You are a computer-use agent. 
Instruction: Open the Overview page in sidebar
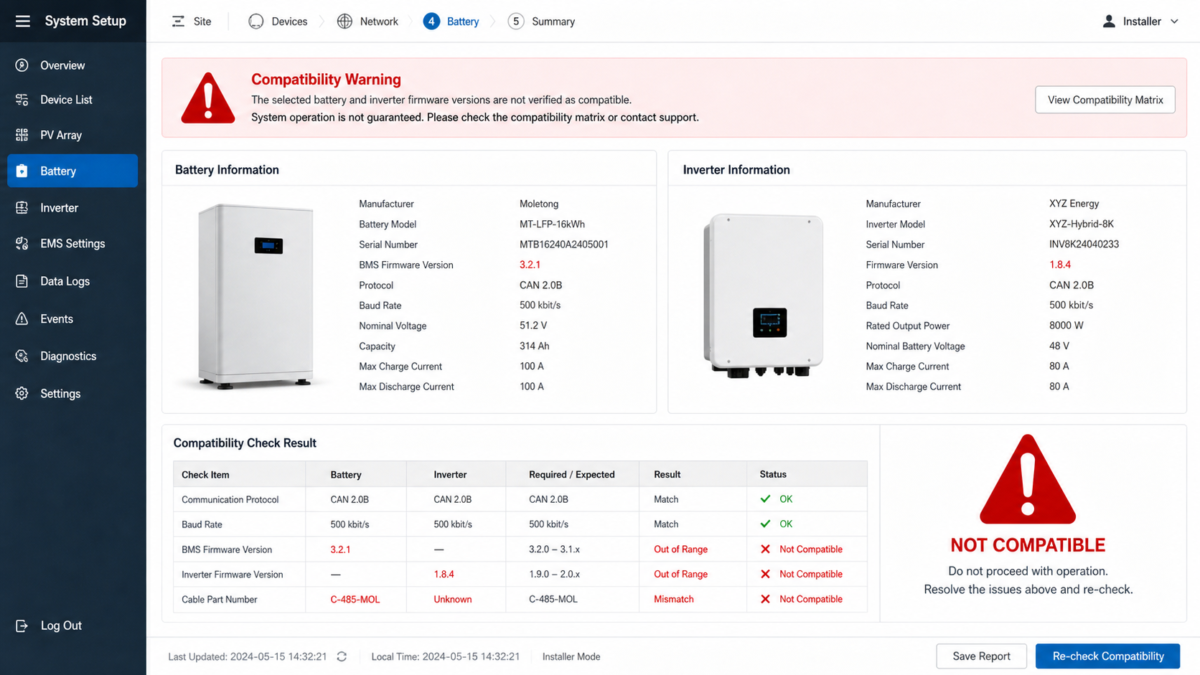coord(72,65)
